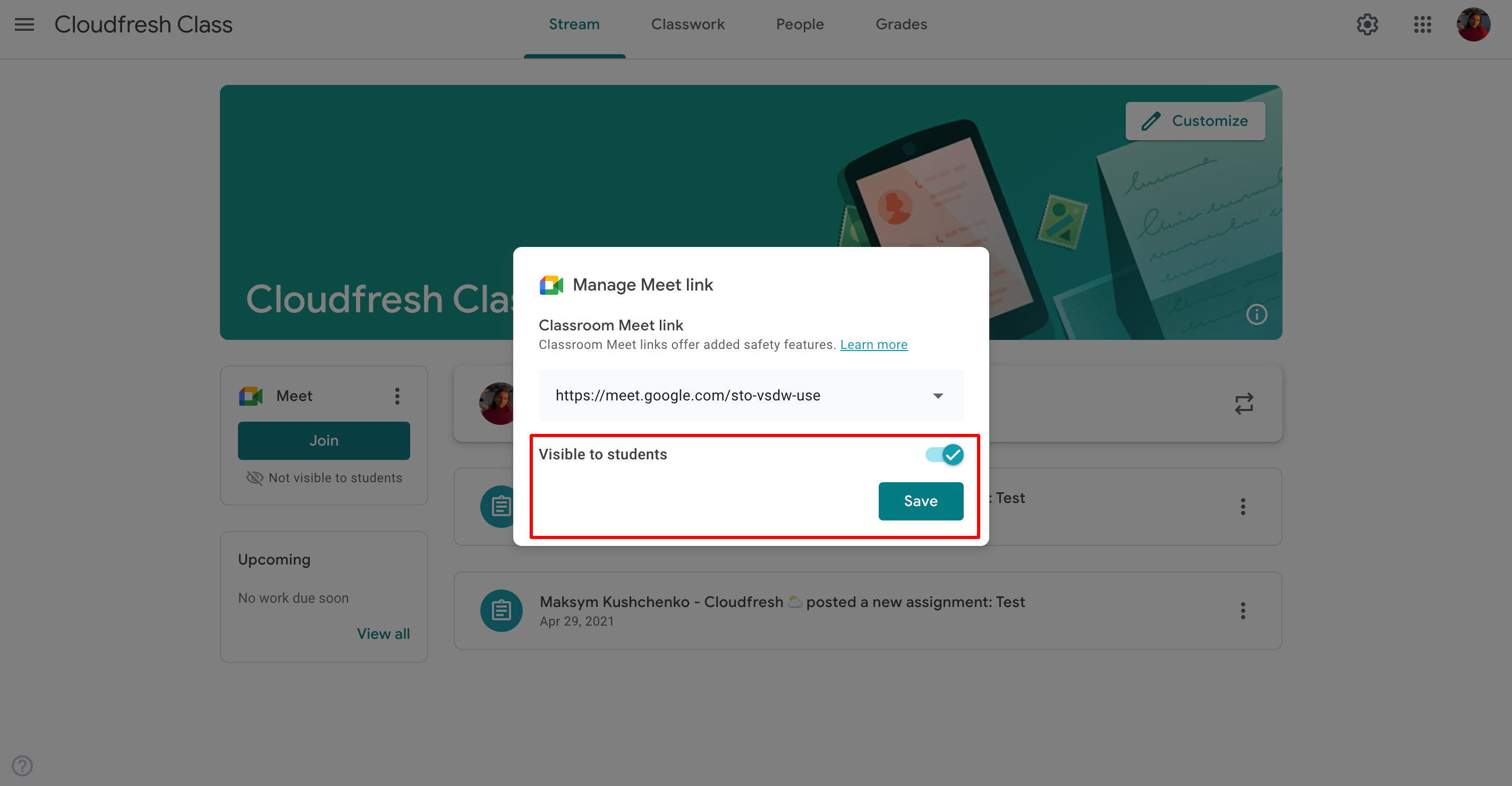Open the Meet link selector dropdown
Screen dimensions: 1512x786
pos(937,395)
